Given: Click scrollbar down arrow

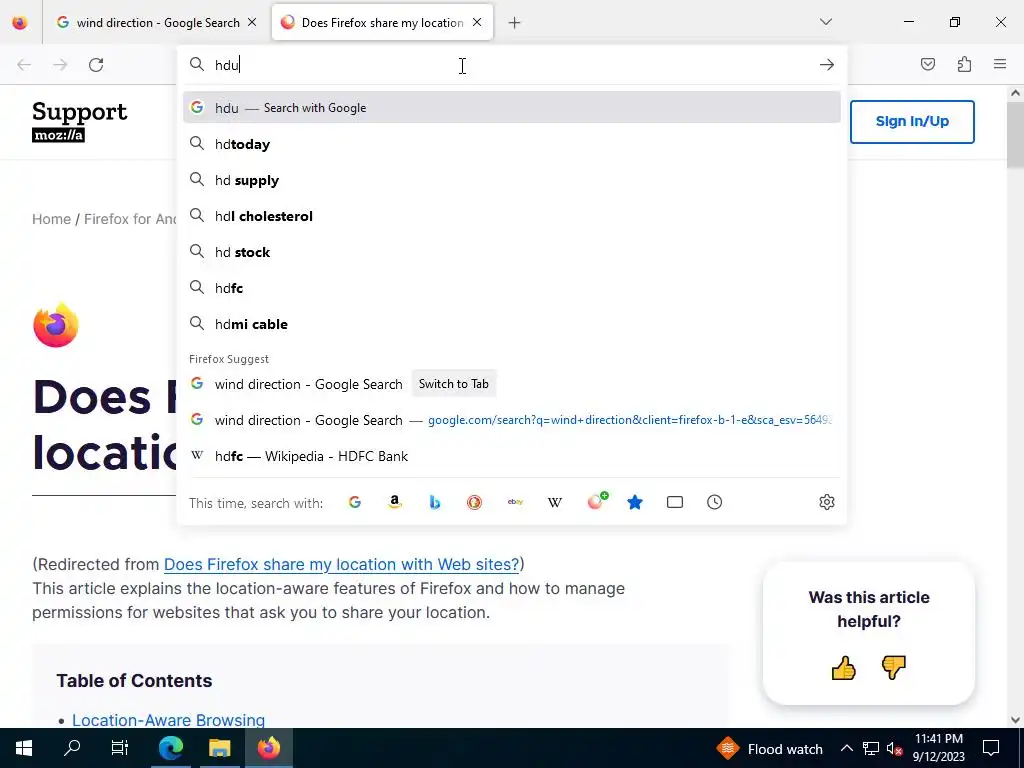Looking at the screenshot, I should pyautogui.click(x=1015, y=720).
